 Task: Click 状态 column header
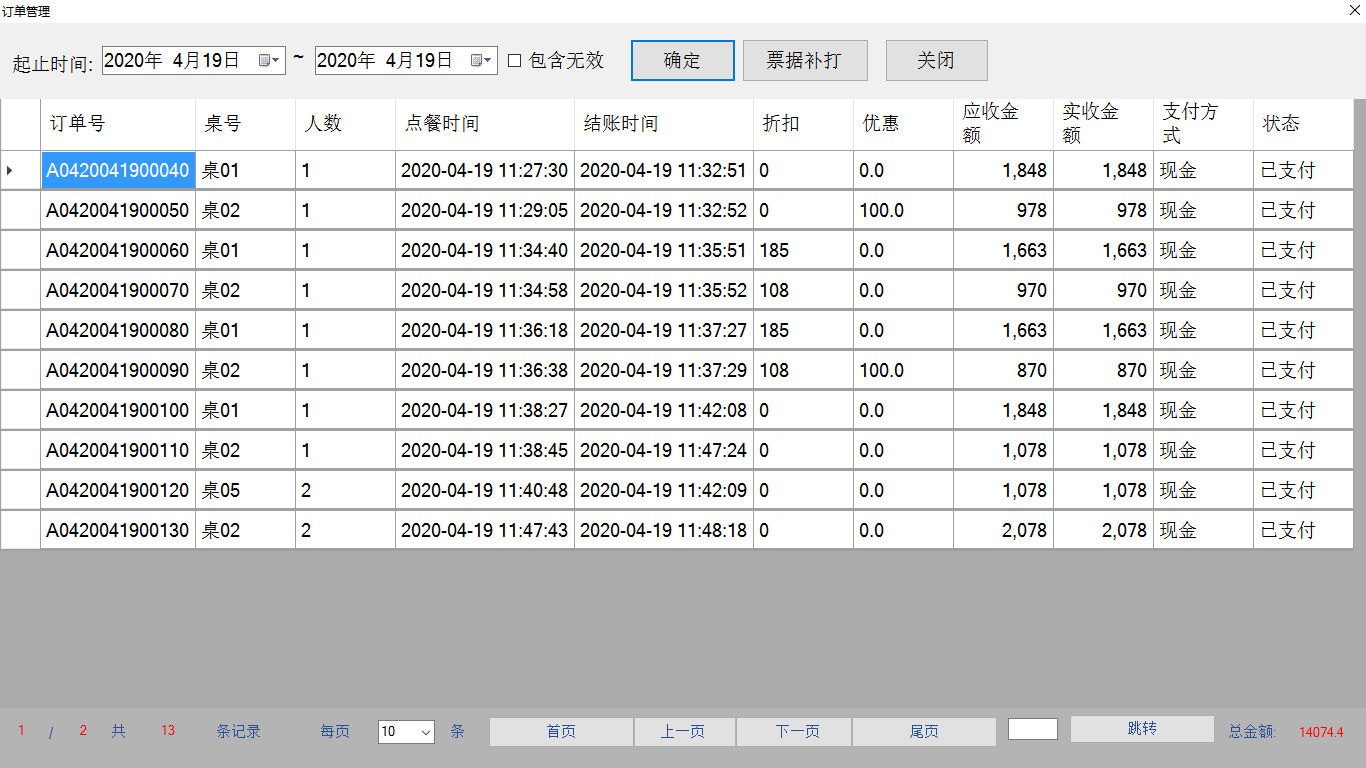pyautogui.click(x=1304, y=124)
